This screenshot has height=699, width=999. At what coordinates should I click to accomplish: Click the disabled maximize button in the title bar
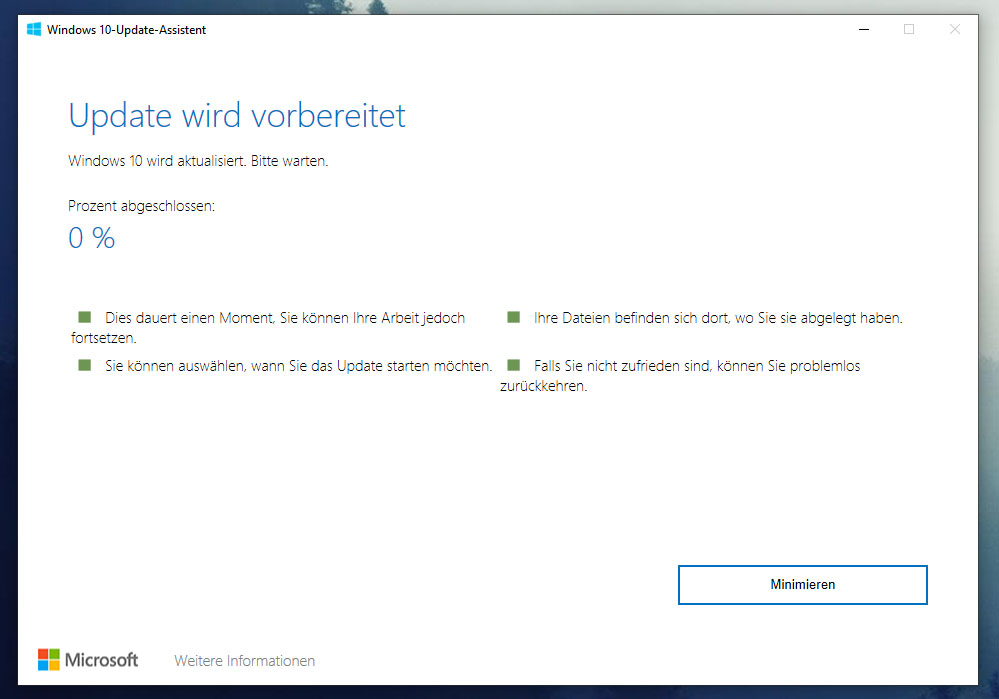click(909, 29)
